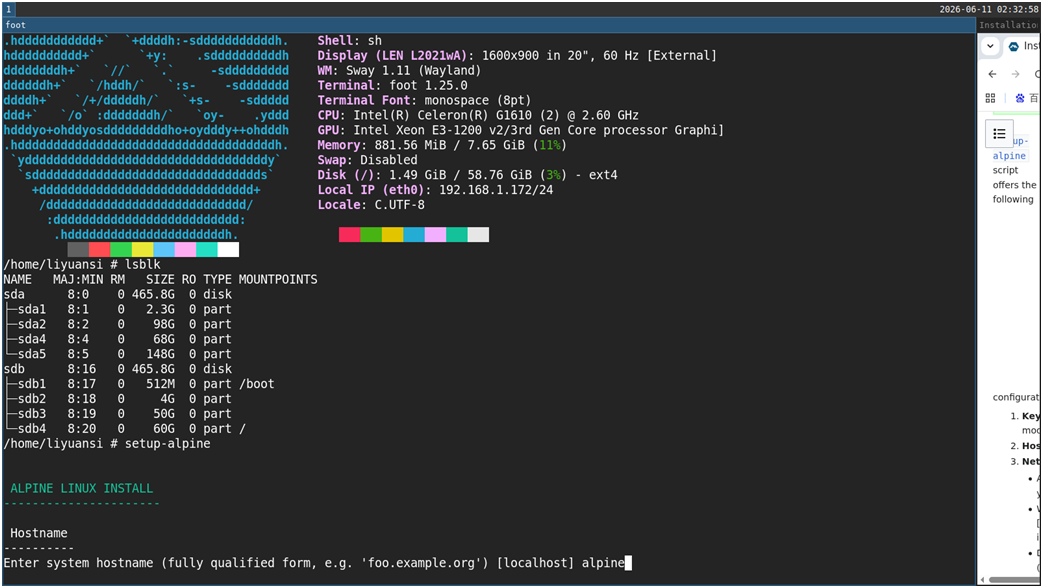1043x588 pixels.
Task: Click the pure white palette swatch
Action: tap(228, 250)
